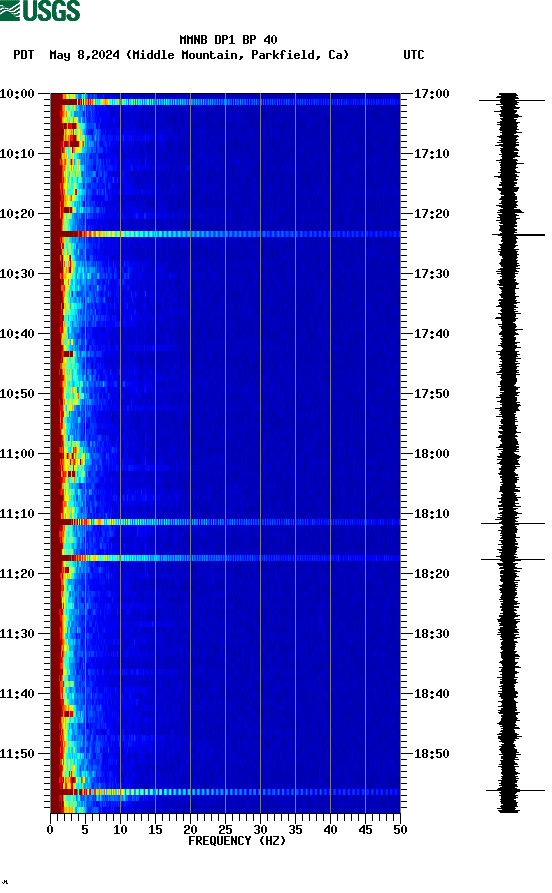Click the '15' frequency tick label
Screen dimensions: 552x893
155,830
